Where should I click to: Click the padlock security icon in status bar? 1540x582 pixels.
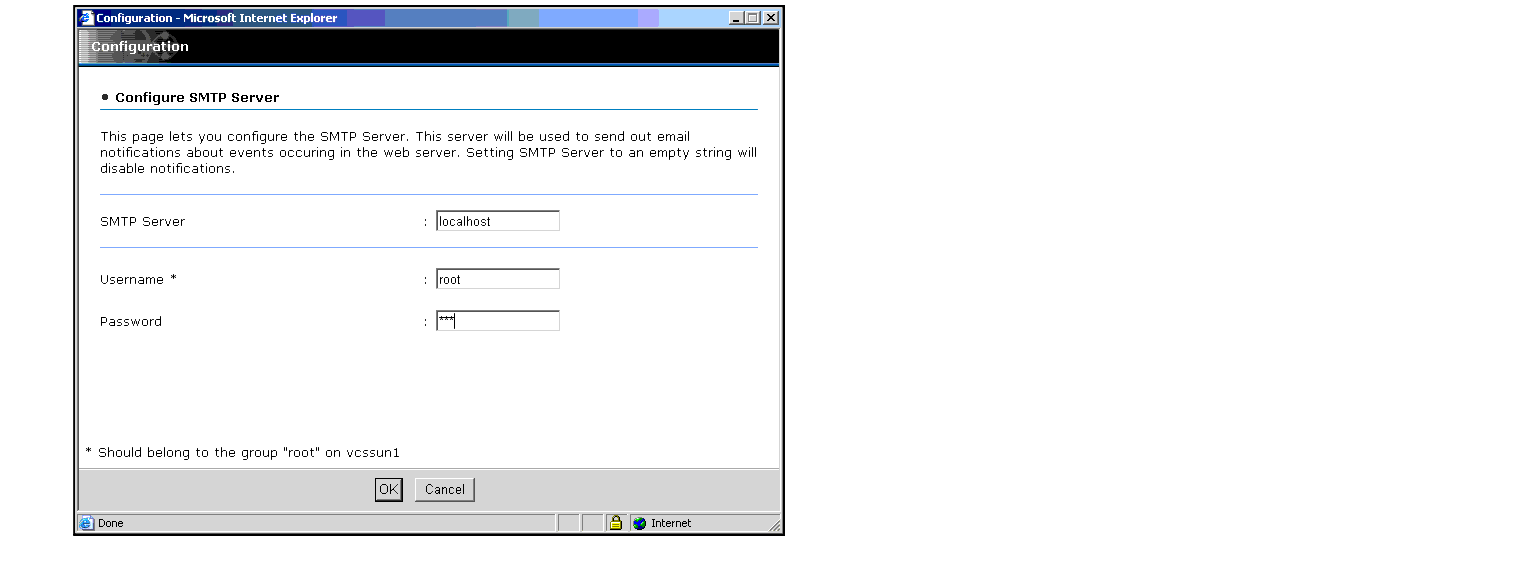click(616, 523)
